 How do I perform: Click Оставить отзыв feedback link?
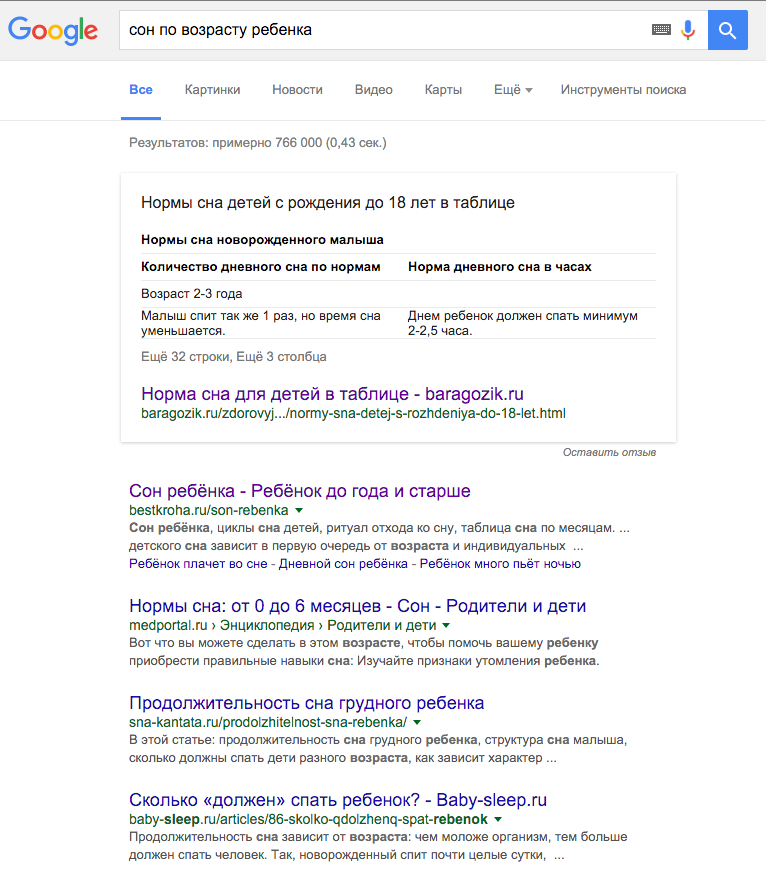coord(609,452)
